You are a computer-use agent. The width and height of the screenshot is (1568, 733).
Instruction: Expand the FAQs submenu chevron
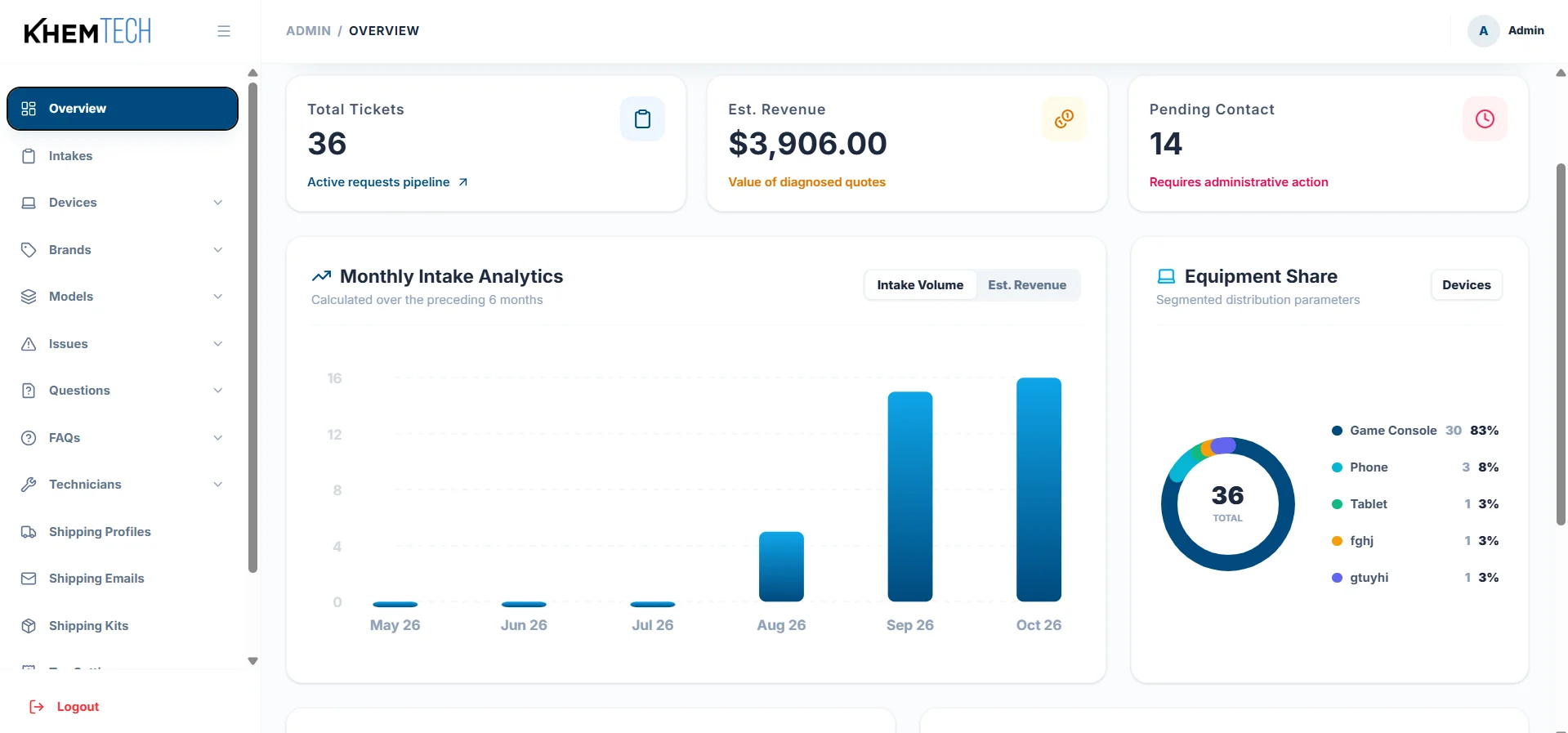218,438
